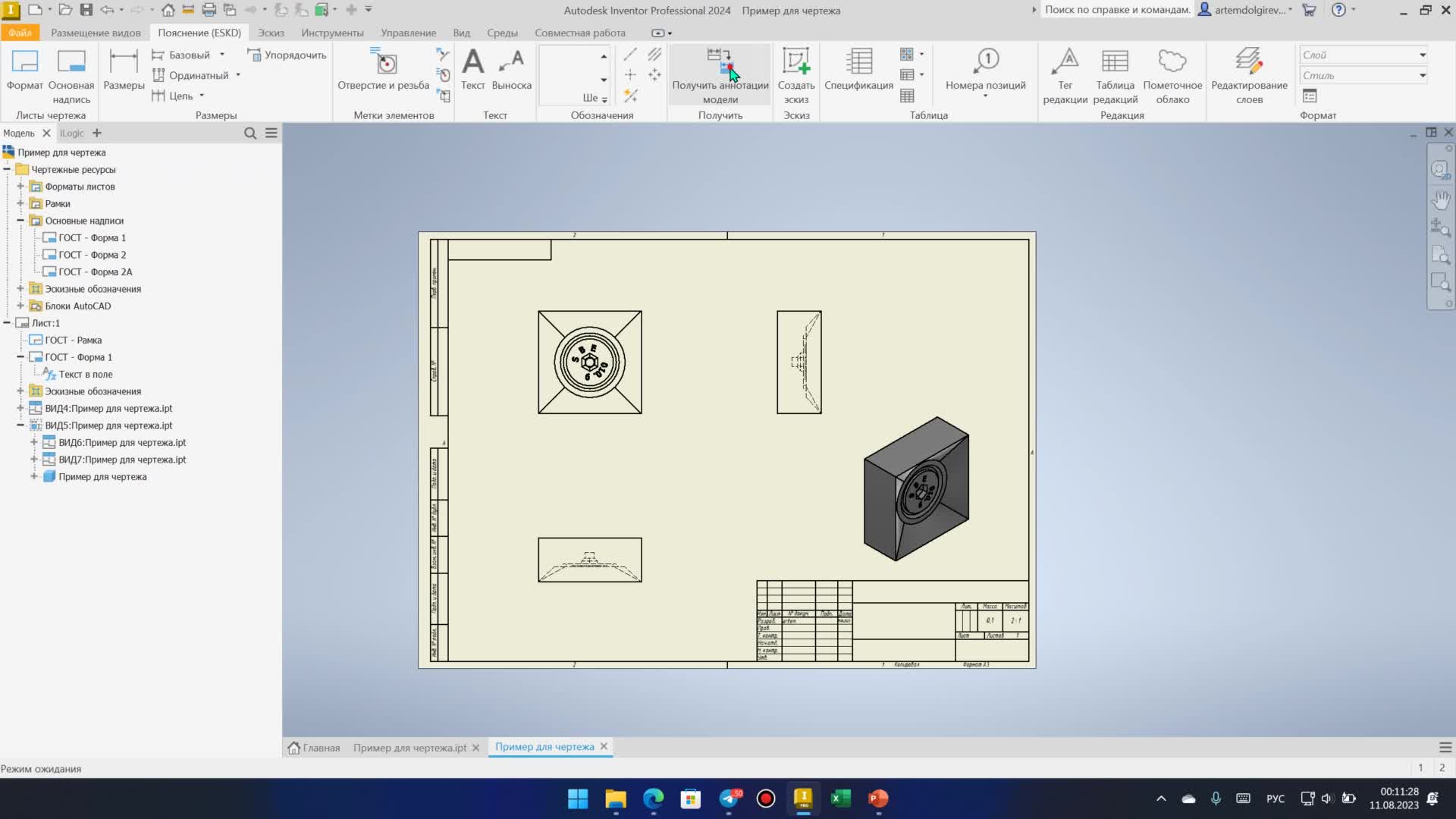This screenshot has width=1456, height=819.
Task: Add a Тег редакции revision tag
Action: (1065, 76)
